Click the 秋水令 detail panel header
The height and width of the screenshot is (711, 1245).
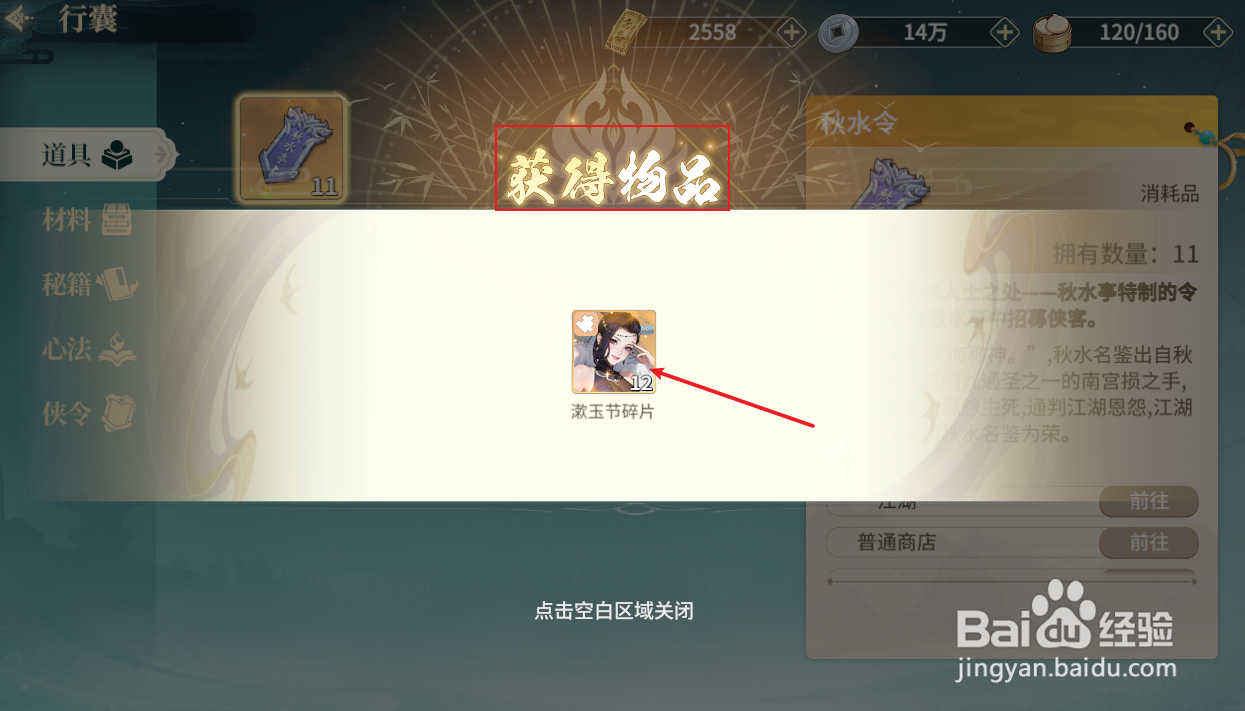(x=1011, y=124)
